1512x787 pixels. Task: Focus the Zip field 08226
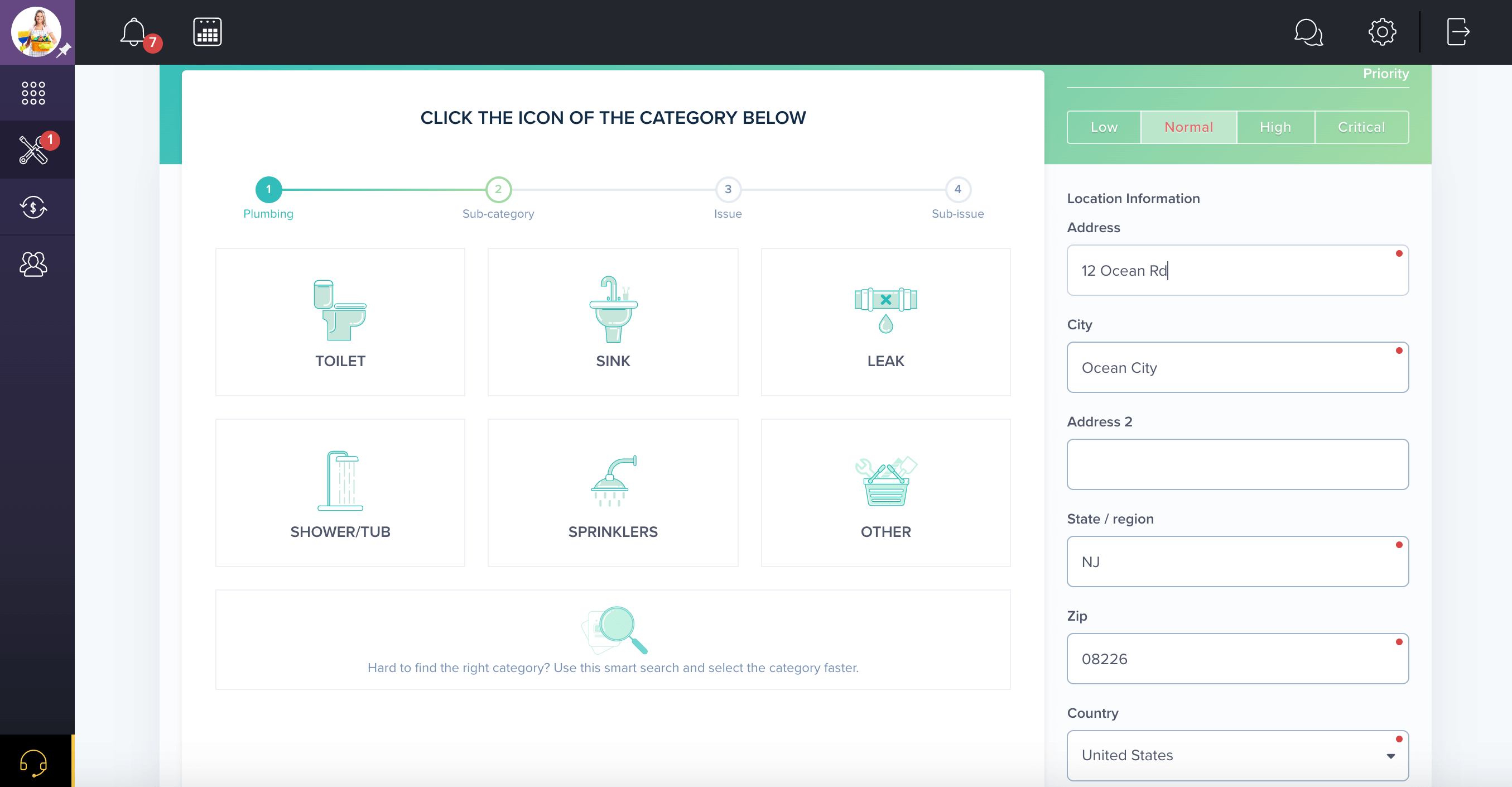(1237, 659)
